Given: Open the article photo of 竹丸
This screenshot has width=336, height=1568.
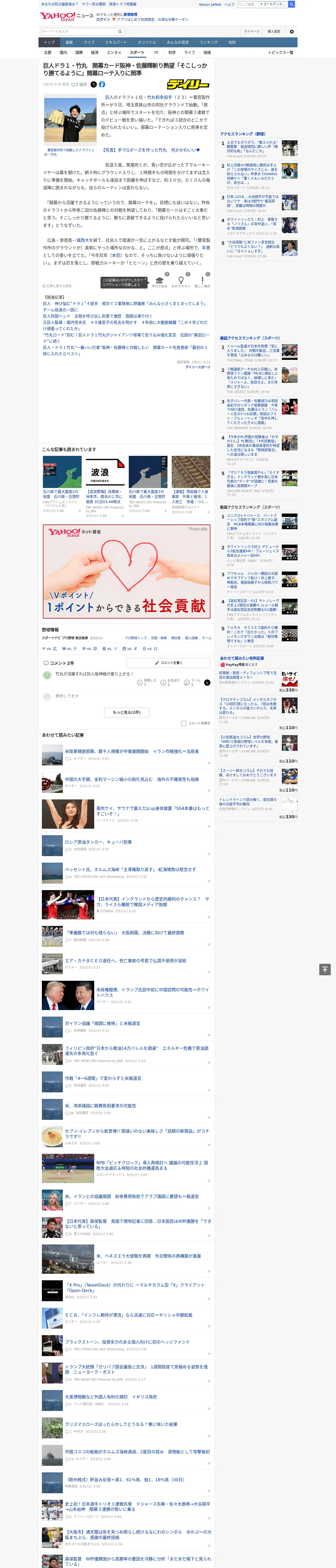Looking at the screenshot, I should 70,120.
